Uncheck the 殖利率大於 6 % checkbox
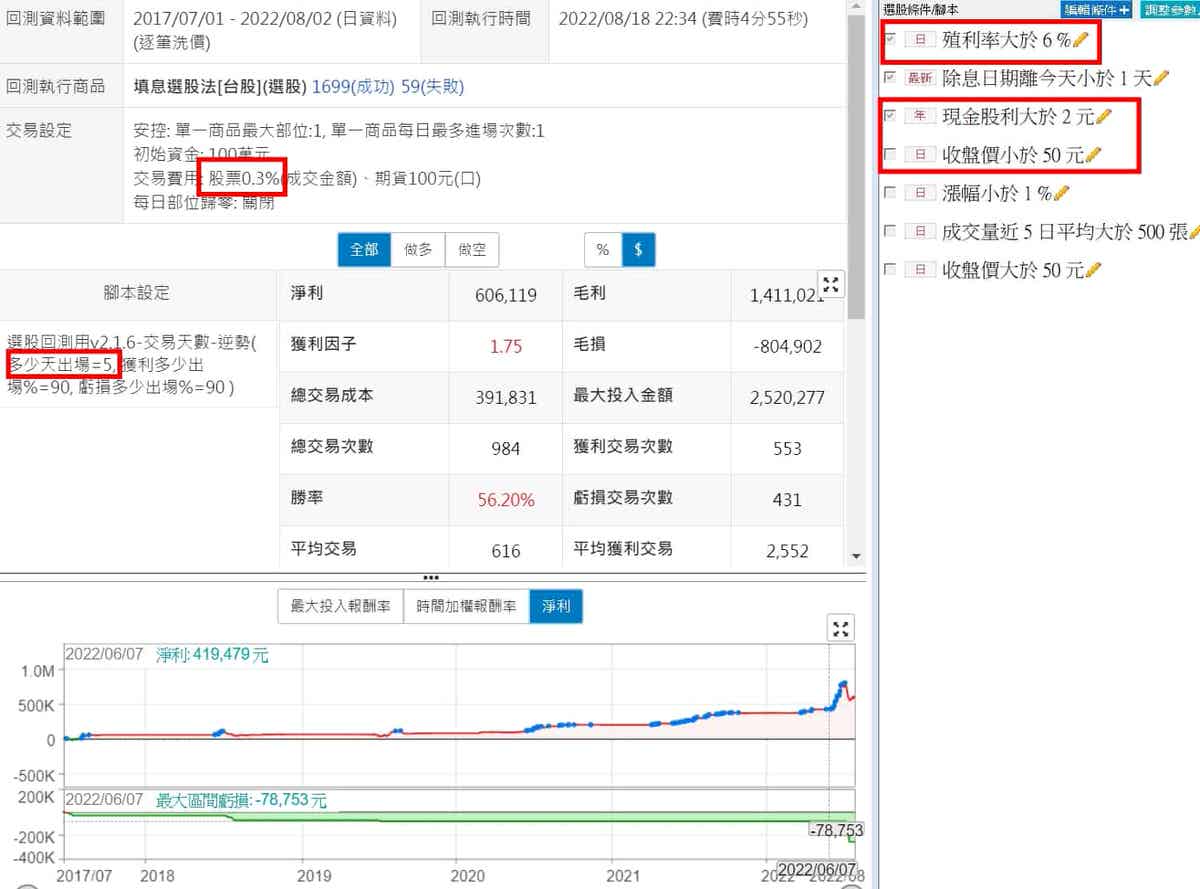The image size is (1200, 889). click(x=890, y=39)
